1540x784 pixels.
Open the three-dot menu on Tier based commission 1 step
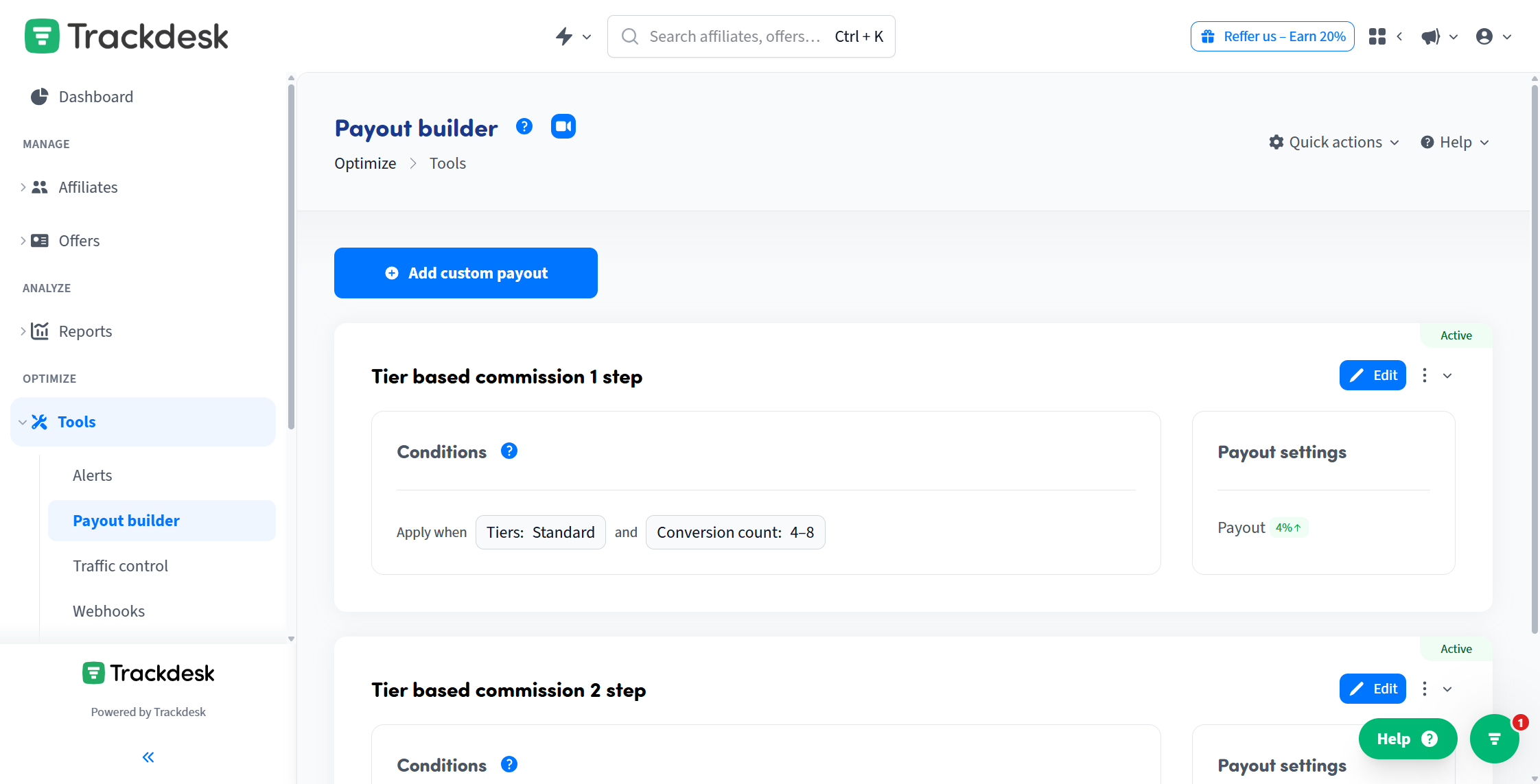(1423, 375)
